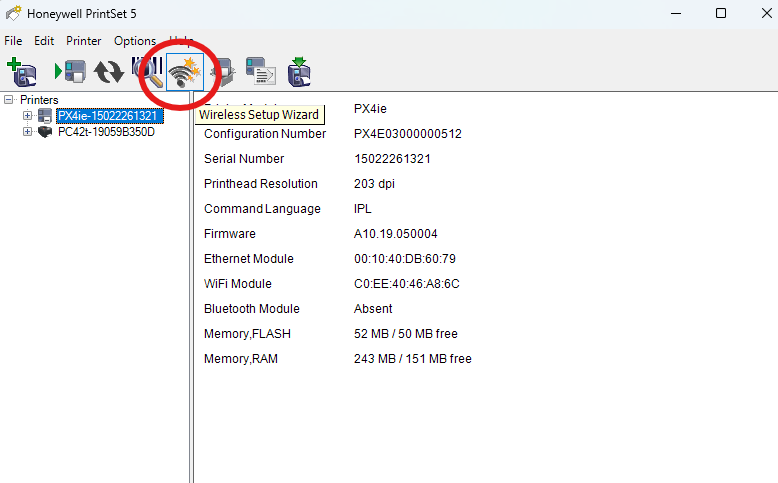Close the PrintSet window
The width and height of the screenshot is (778, 483).
coord(767,13)
